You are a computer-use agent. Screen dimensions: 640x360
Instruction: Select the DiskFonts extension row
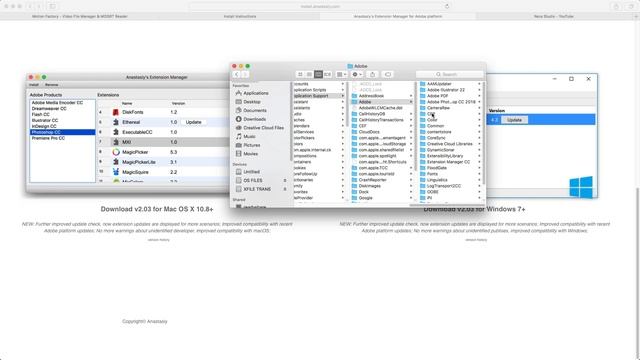pos(163,112)
